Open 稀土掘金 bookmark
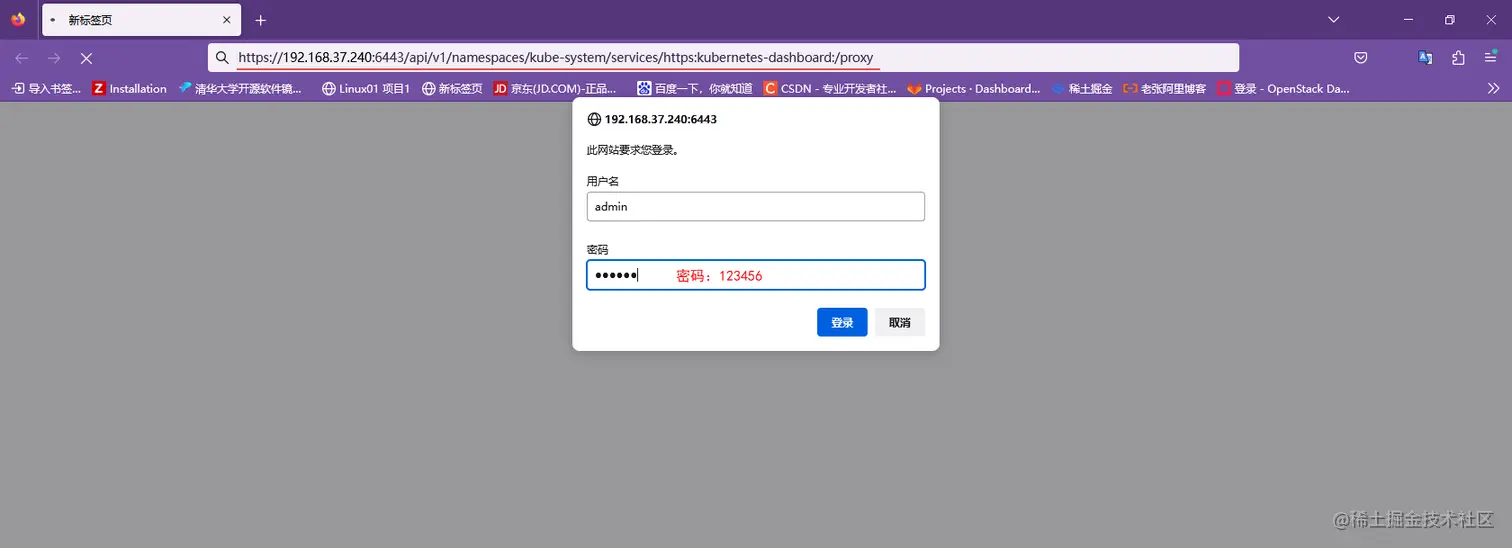1512x548 pixels. point(1082,88)
